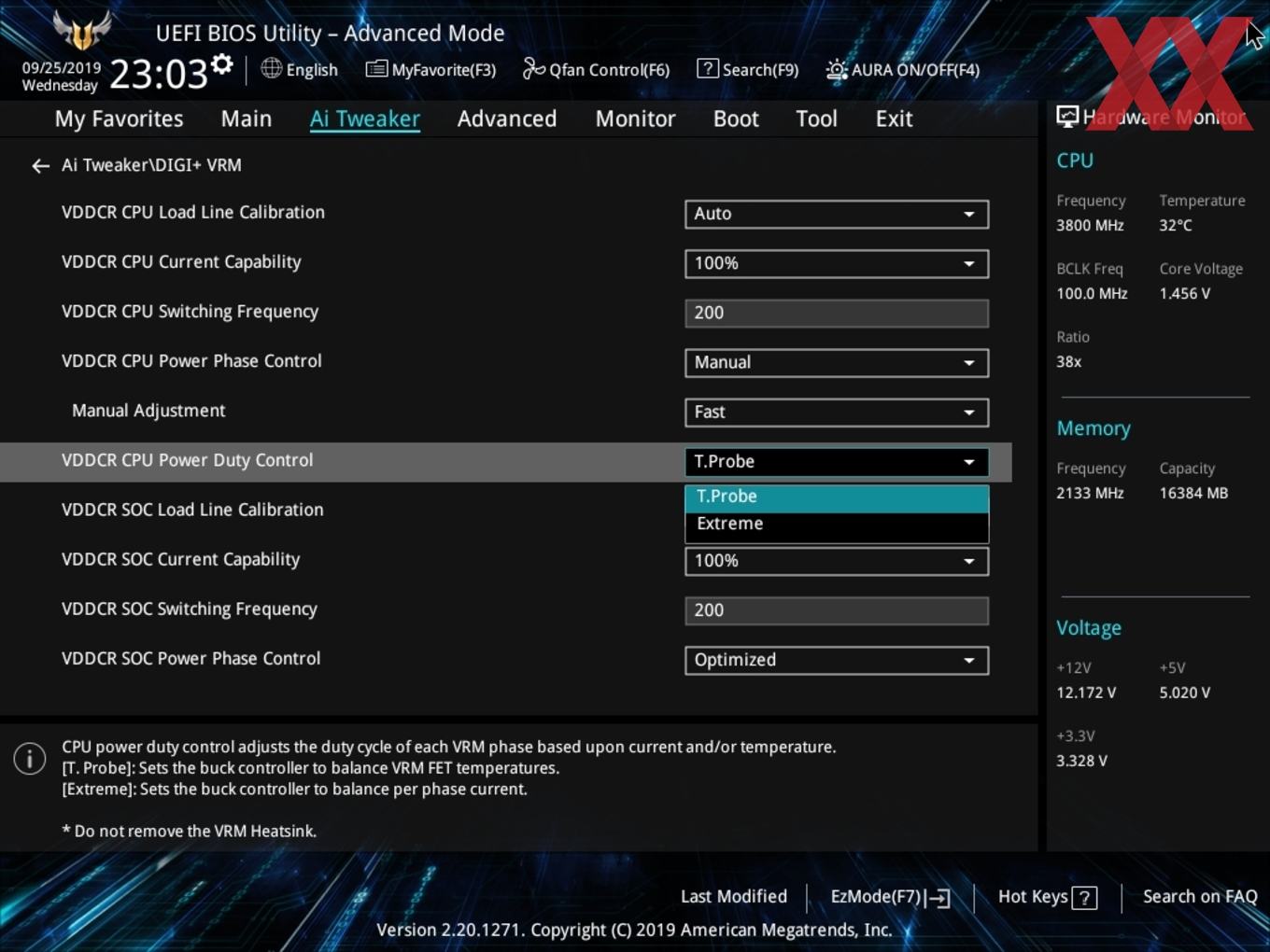This screenshot has width=1270, height=952.
Task: Open MyFavorite(F3) list
Action: (x=430, y=69)
